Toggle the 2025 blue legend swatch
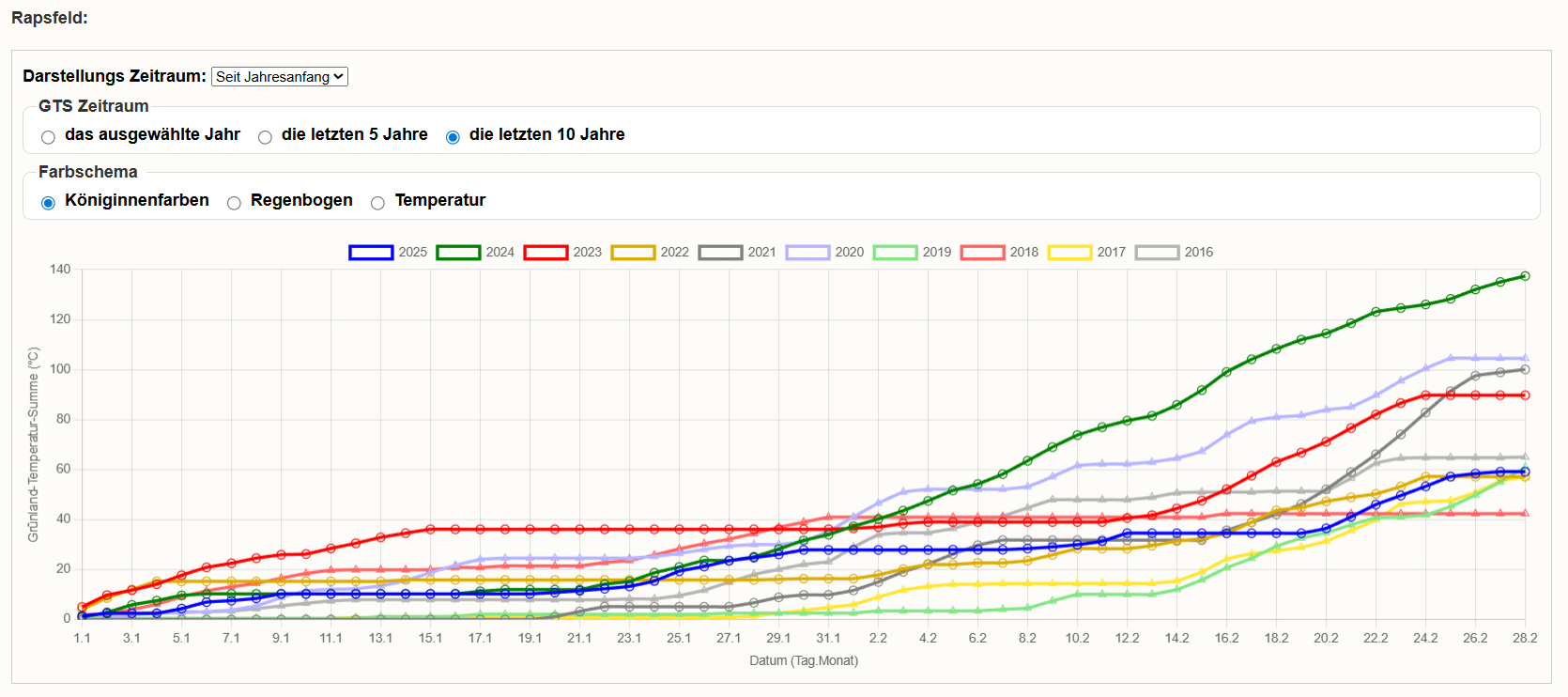Viewport: 1568px width, 697px height. click(x=371, y=253)
